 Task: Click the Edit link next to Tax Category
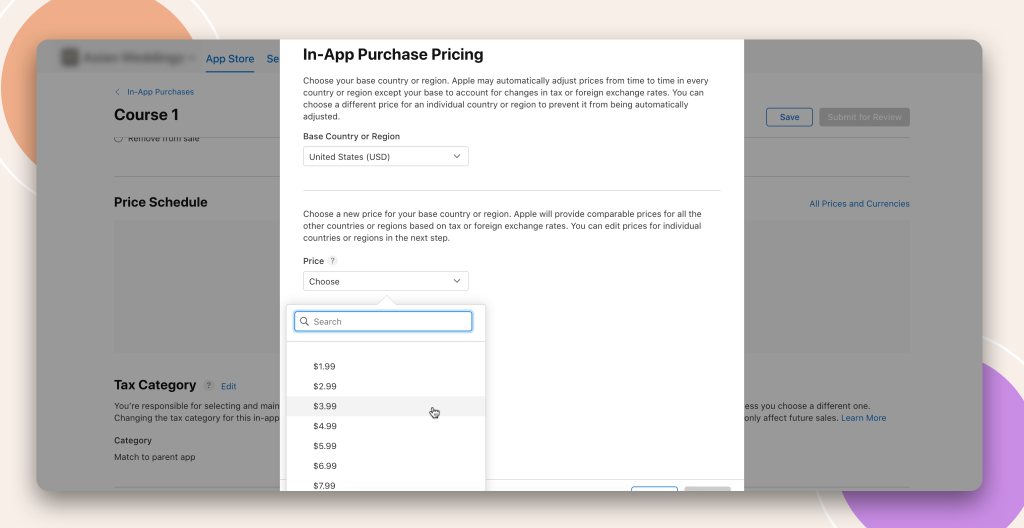click(229, 386)
